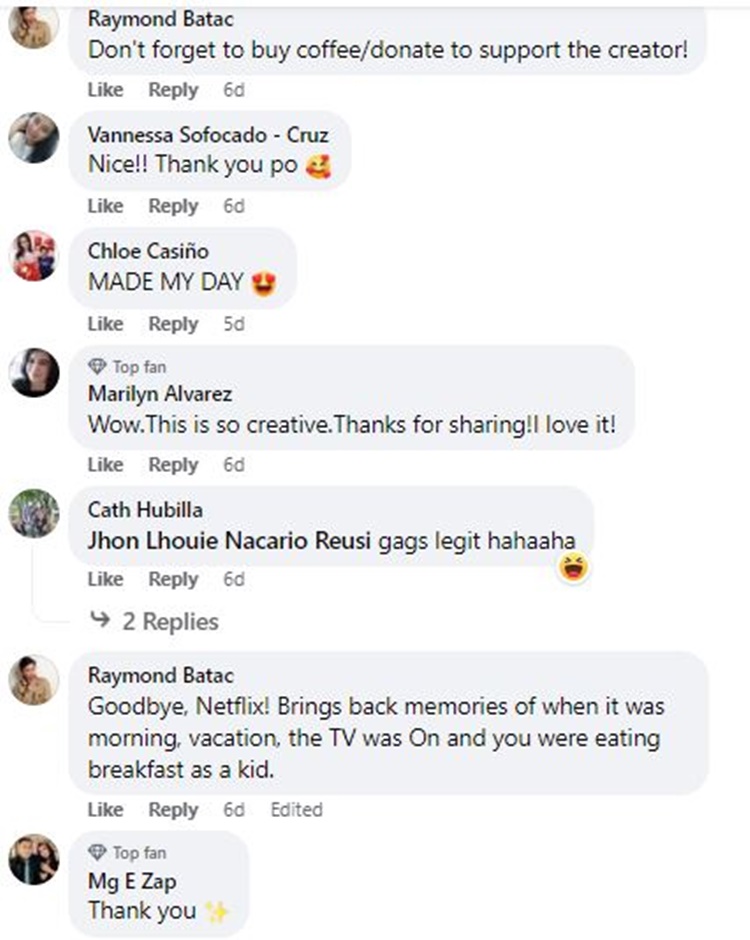Click Cath Hubilla's profile avatar
This screenshot has height=940, width=750.
(x=34, y=513)
